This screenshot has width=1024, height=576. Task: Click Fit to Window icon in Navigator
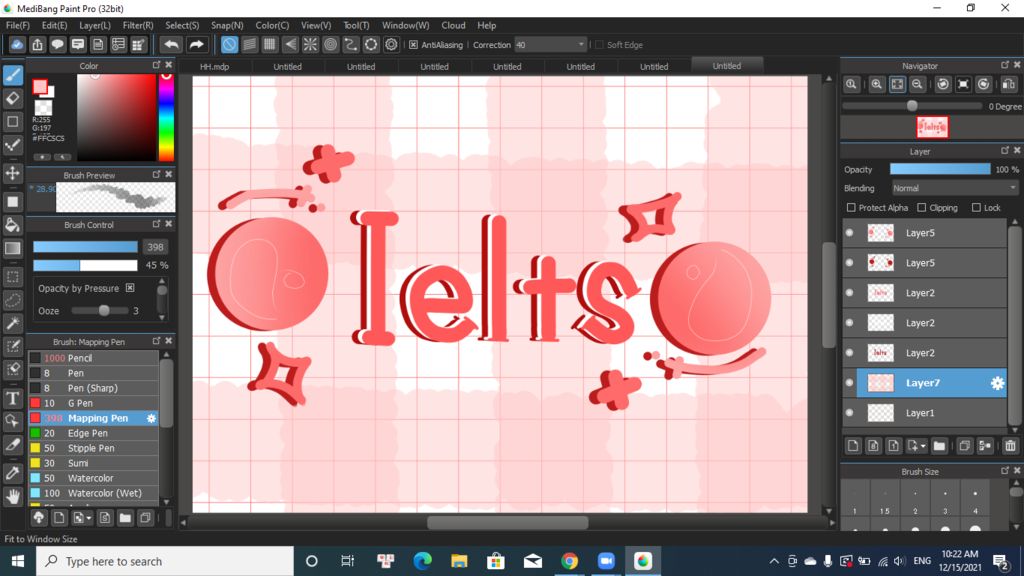[897, 84]
